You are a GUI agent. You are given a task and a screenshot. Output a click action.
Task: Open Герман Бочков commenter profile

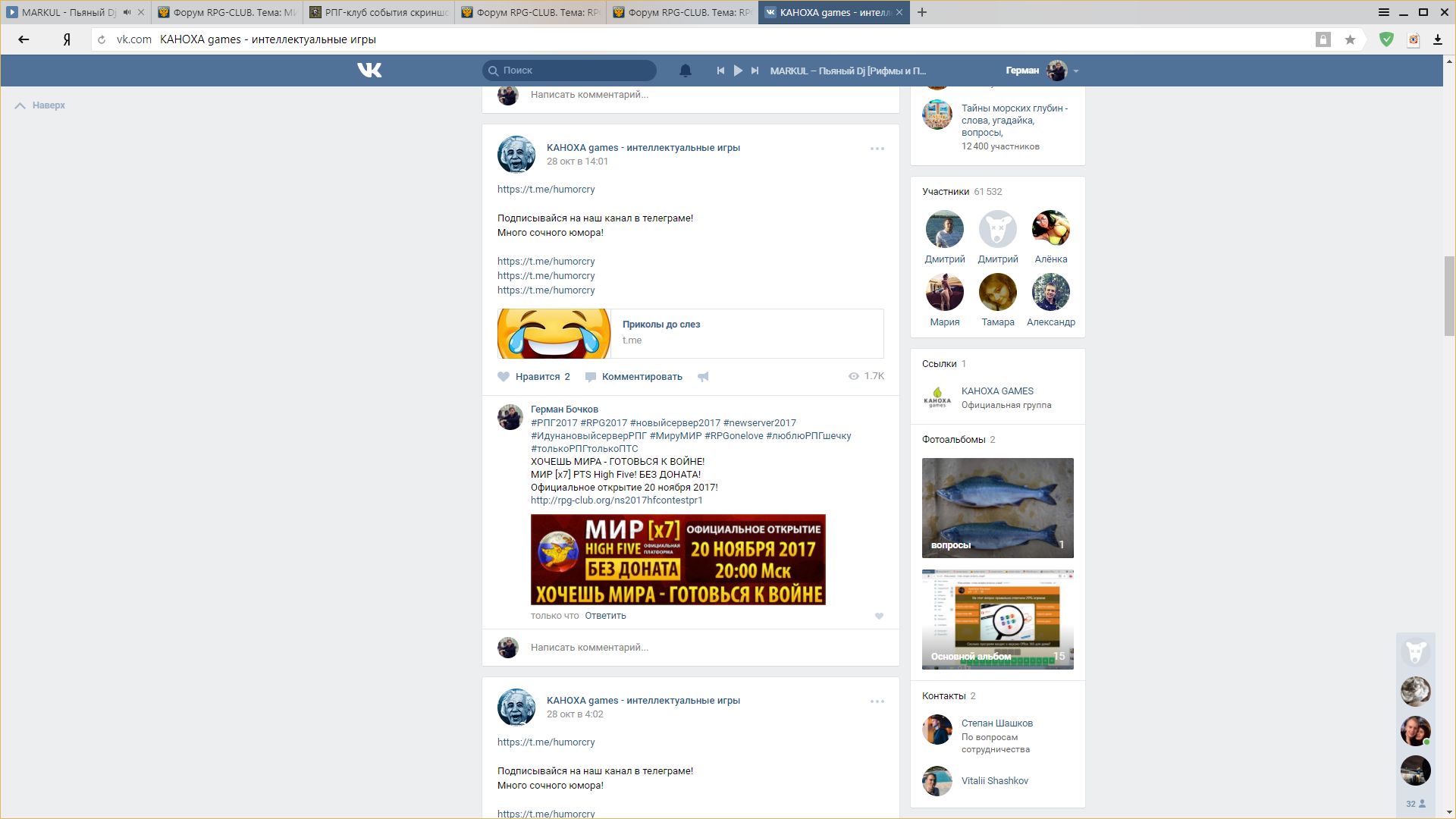(564, 409)
